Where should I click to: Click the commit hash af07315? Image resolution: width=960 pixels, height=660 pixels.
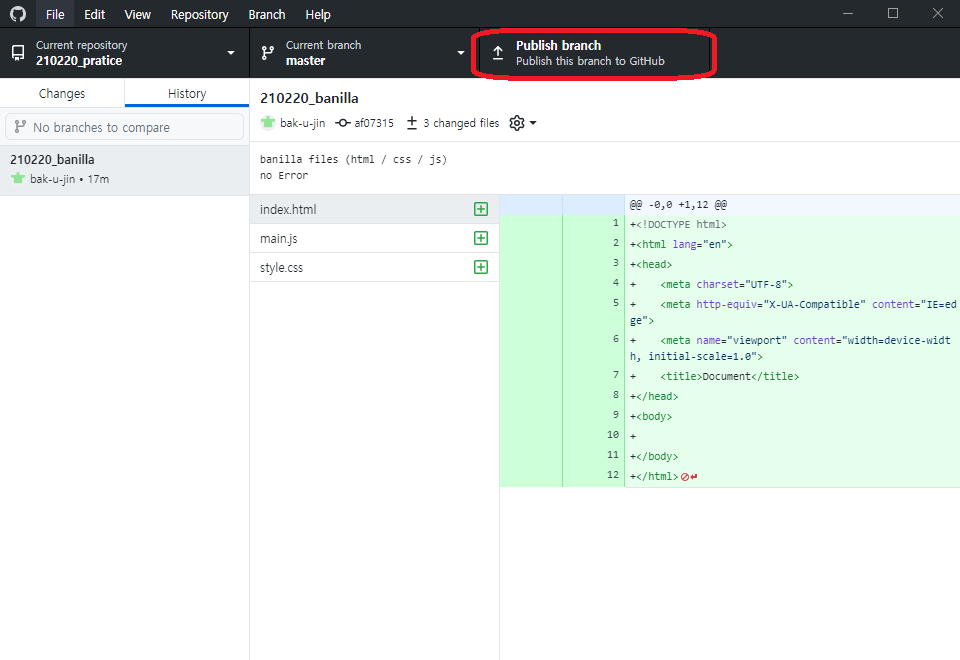coord(373,123)
